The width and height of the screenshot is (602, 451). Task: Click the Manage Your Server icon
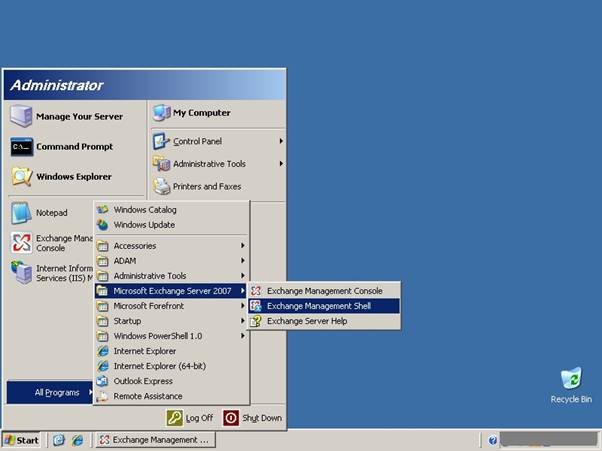[21, 116]
